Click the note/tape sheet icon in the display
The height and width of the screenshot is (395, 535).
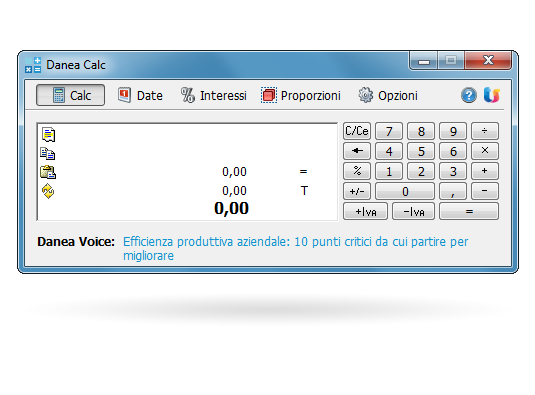48,135
